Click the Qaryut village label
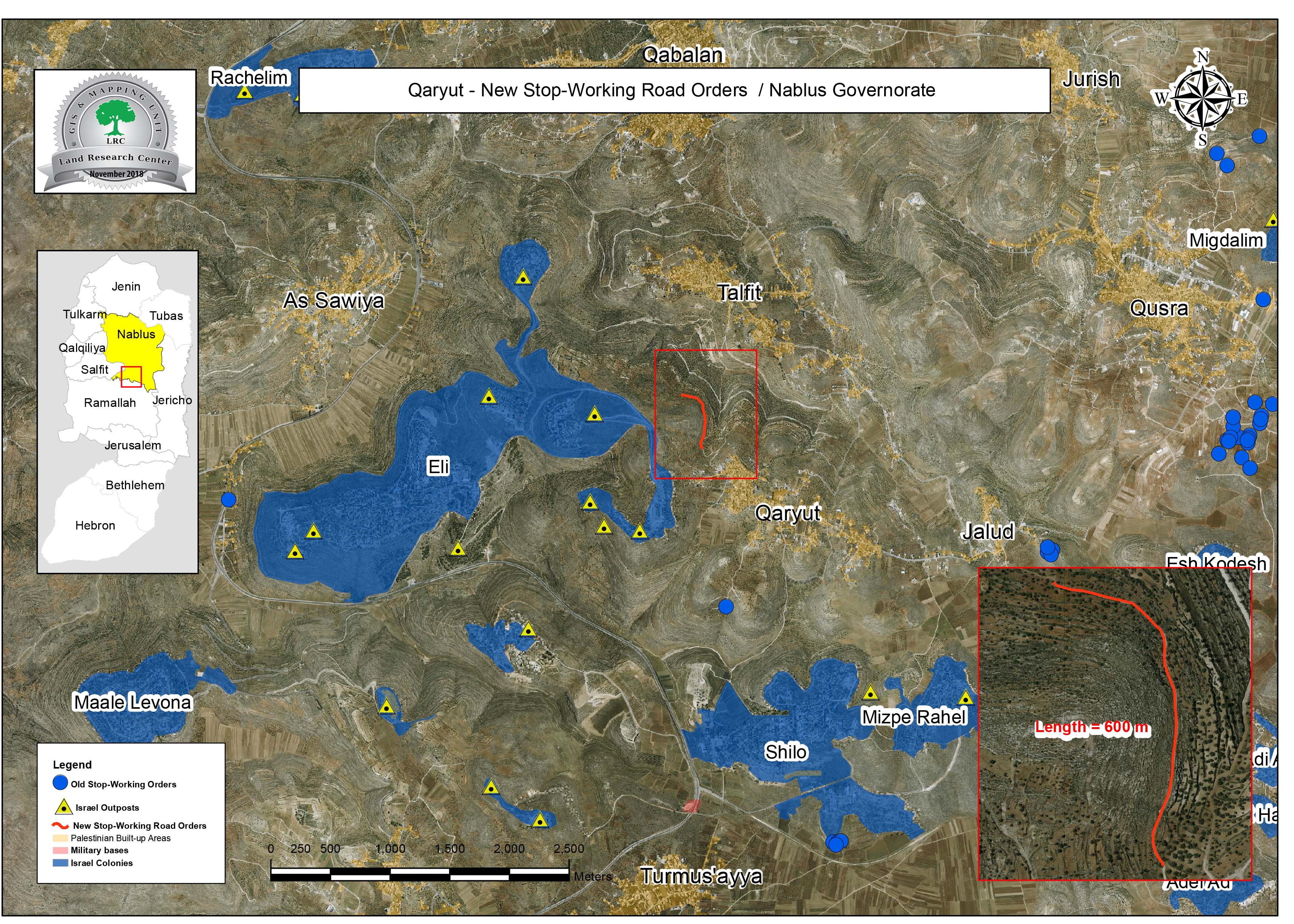 pyautogui.click(x=787, y=513)
